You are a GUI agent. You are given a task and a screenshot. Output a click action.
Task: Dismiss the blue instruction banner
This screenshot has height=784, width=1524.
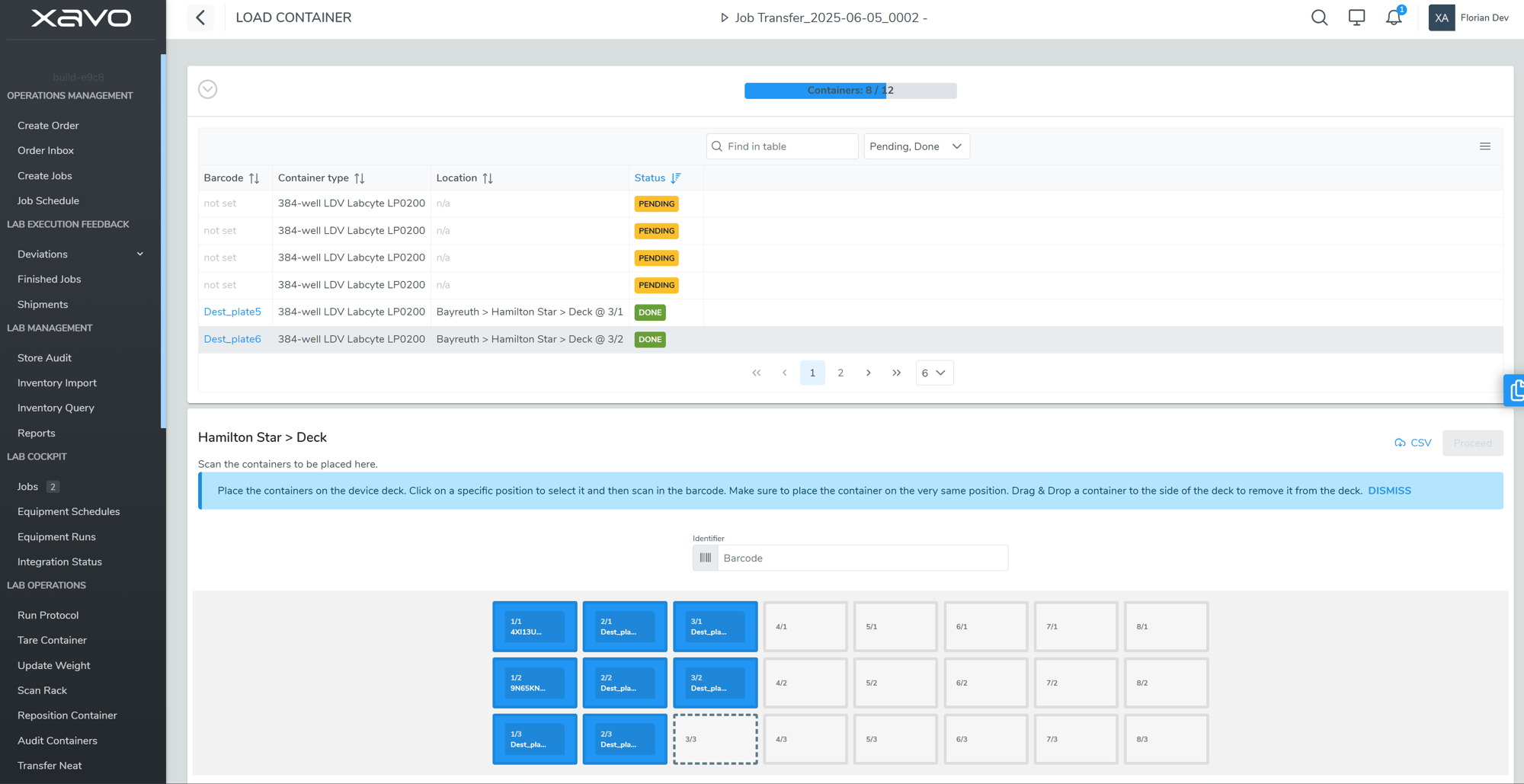click(x=1389, y=491)
